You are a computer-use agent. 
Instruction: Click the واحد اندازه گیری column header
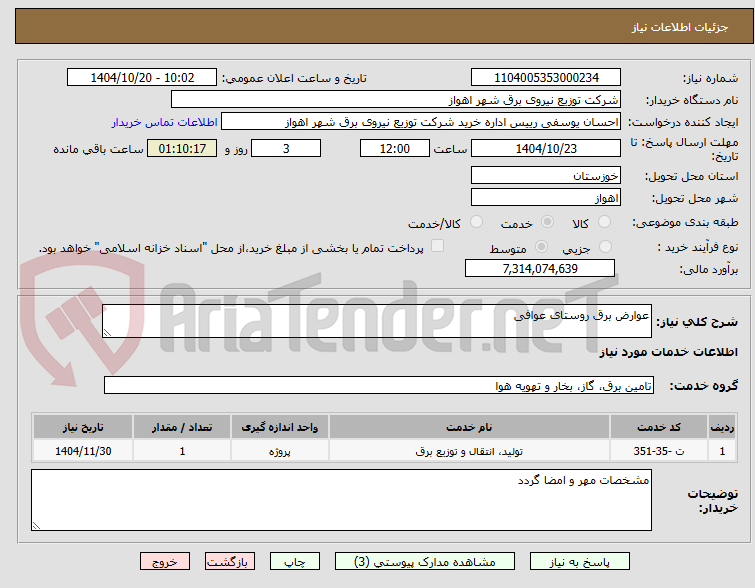point(280,427)
